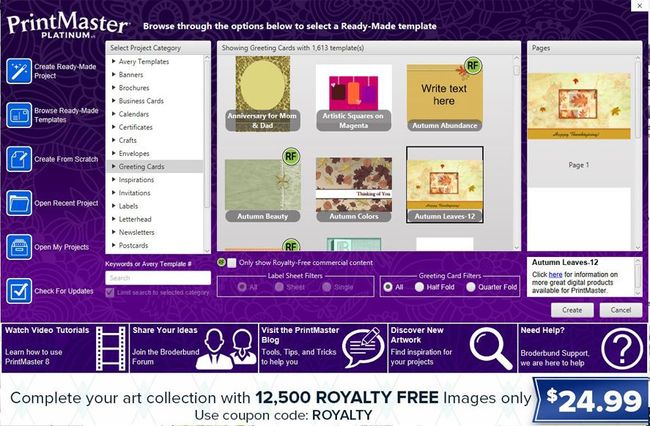Open the Labels category
Viewport: 650px width, 426px height.
[129, 206]
